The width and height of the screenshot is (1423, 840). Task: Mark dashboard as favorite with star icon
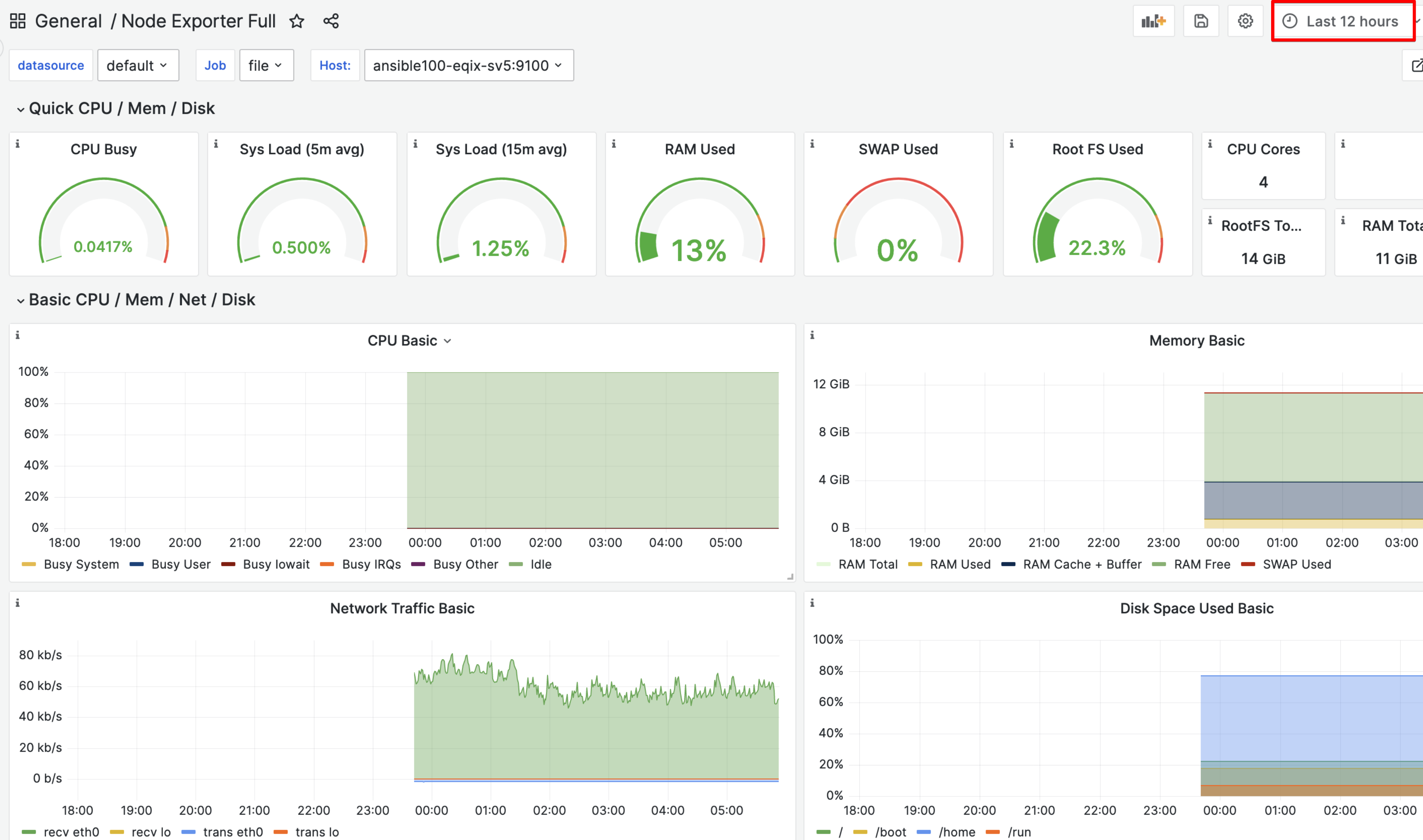point(297,21)
